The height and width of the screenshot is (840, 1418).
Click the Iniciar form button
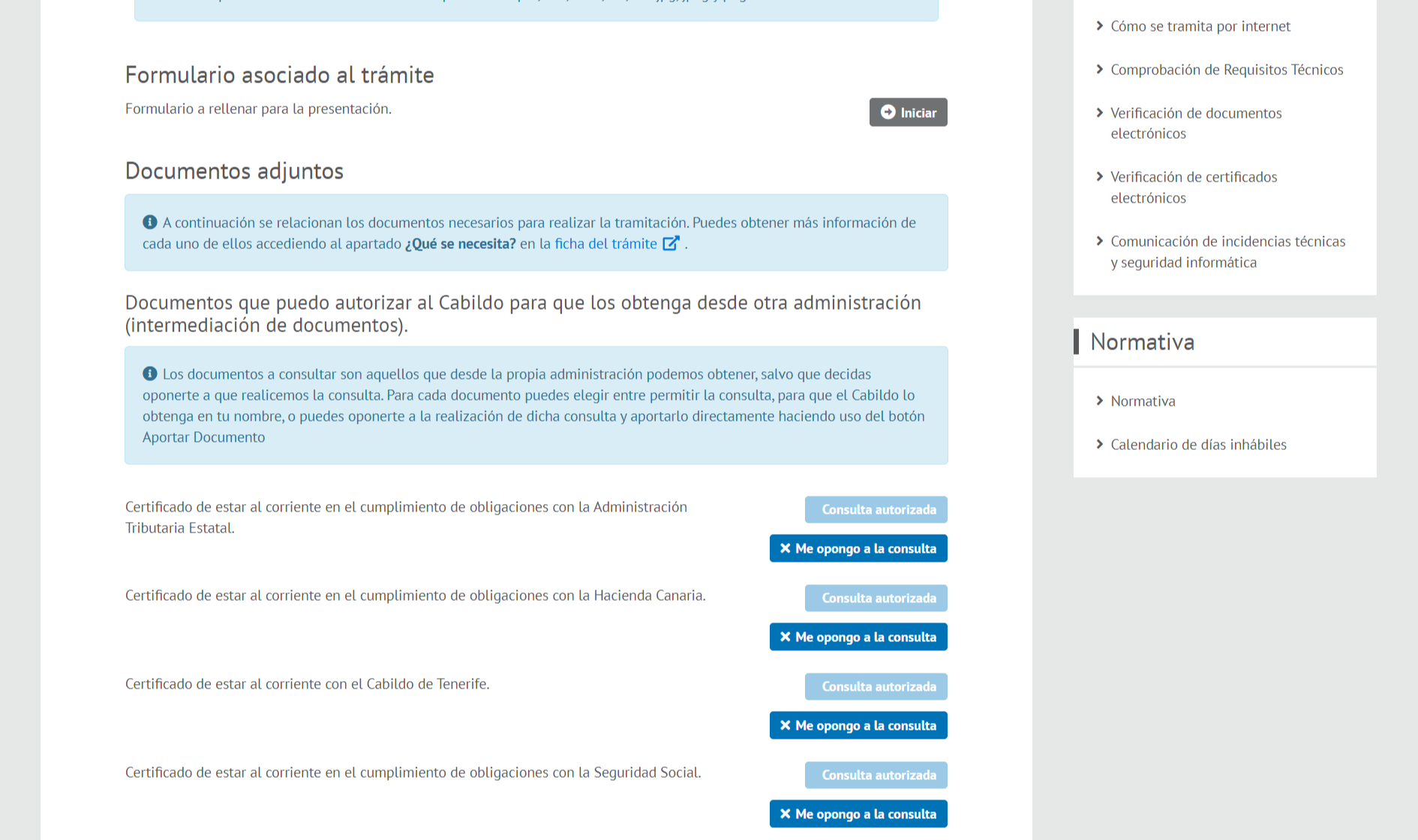click(x=908, y=112)
